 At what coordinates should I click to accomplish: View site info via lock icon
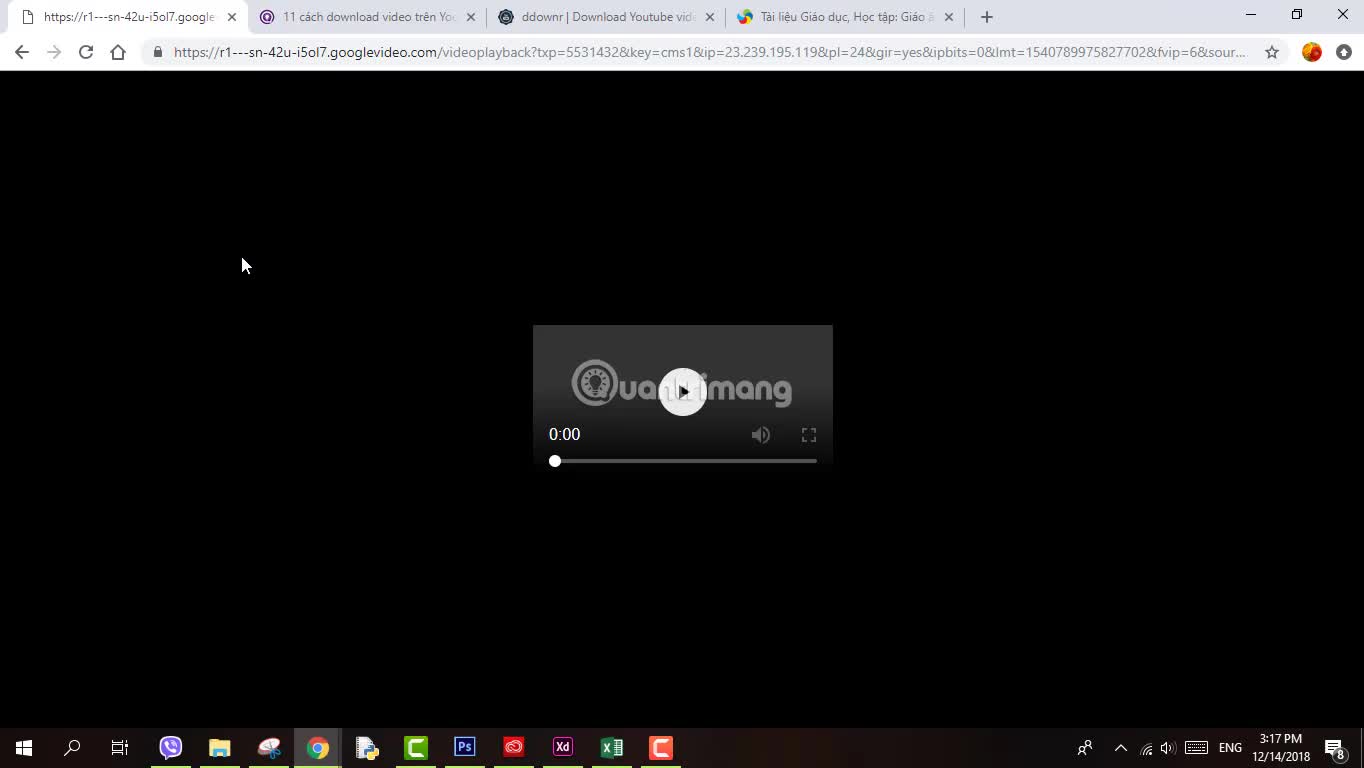pyautogui.click(x=158, y=52)
